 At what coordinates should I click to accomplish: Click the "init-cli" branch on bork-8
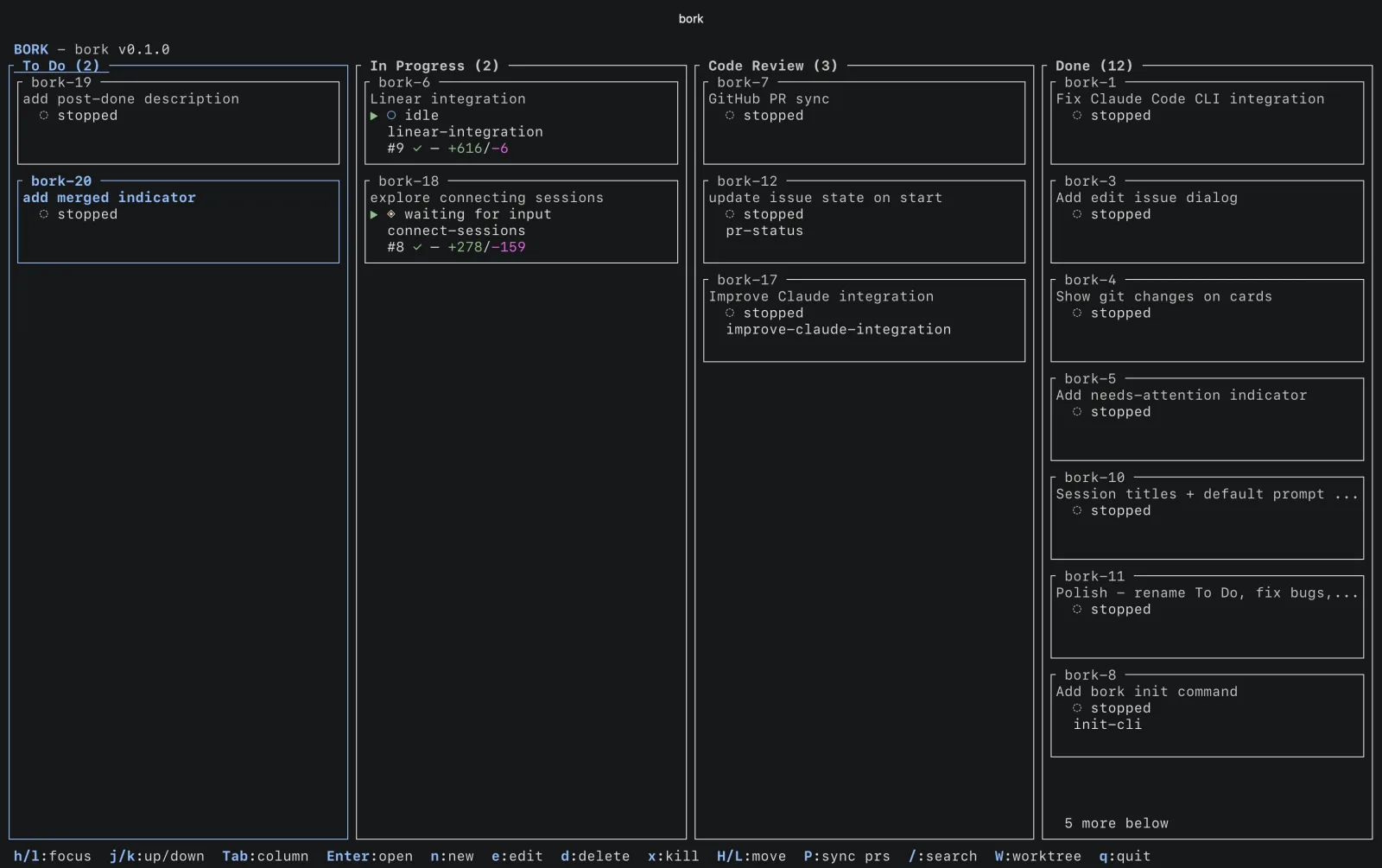1107,725
